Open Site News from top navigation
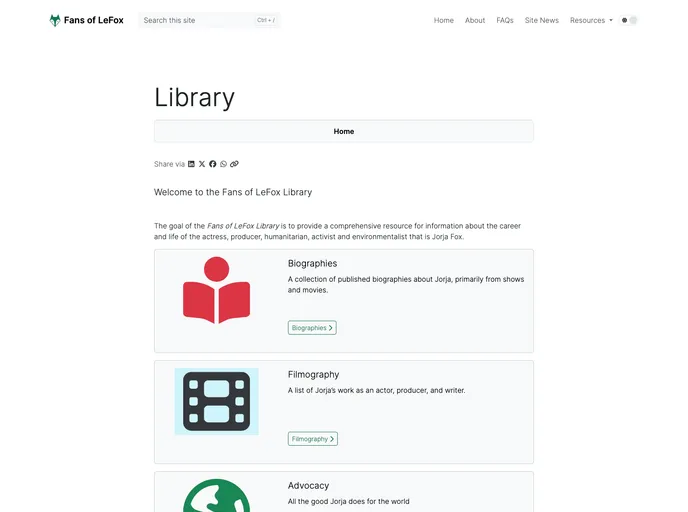This screenshot has height=512, width=688. [542, 20]
